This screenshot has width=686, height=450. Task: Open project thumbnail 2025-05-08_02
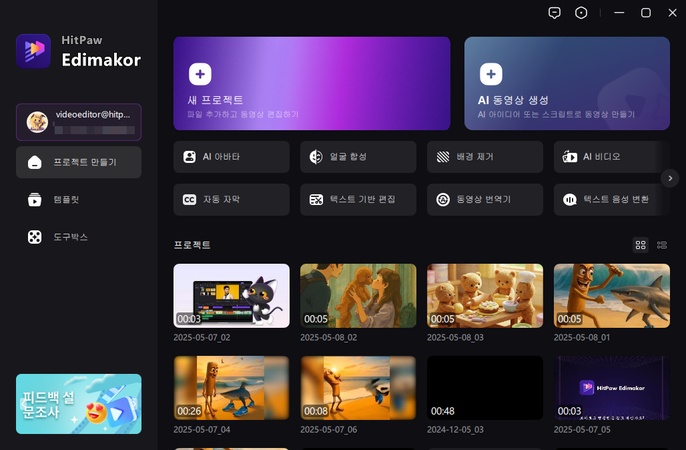coord(358,296)
